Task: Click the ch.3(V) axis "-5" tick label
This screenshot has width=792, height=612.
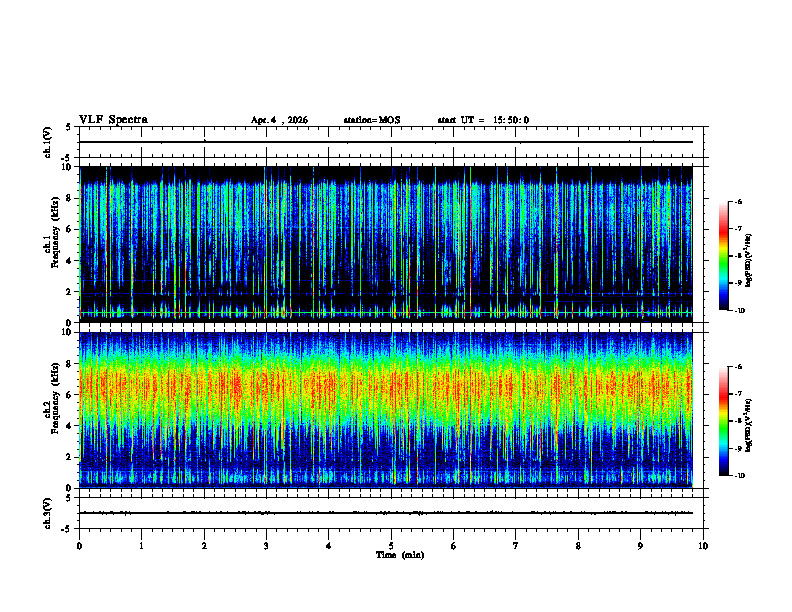Action: pyautogui.click(x=67, y=529)
